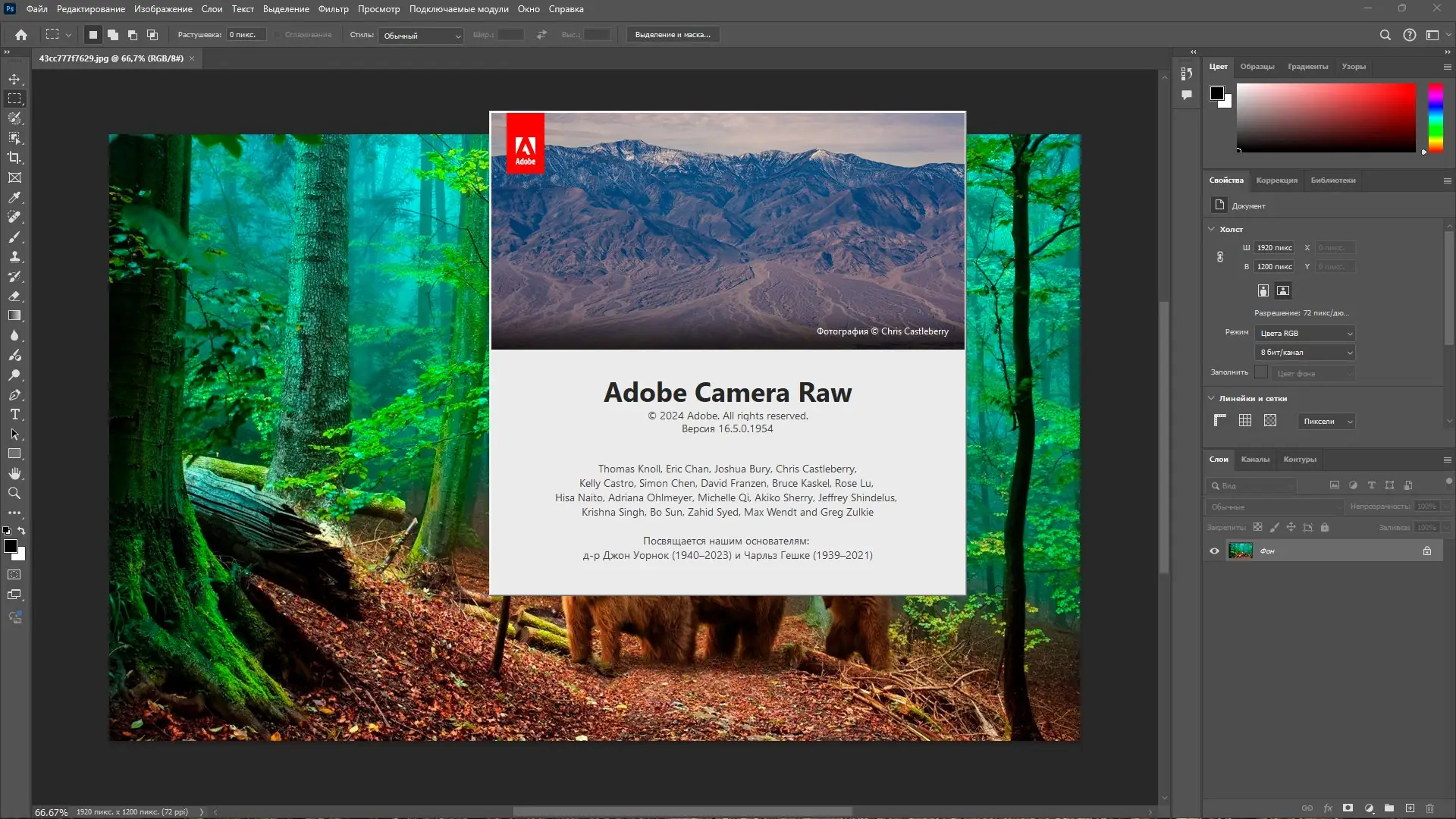This screenshot has height=819, width=1456.
Task: Select the Eyedropper tool
Action: click(x=14, y=197)
